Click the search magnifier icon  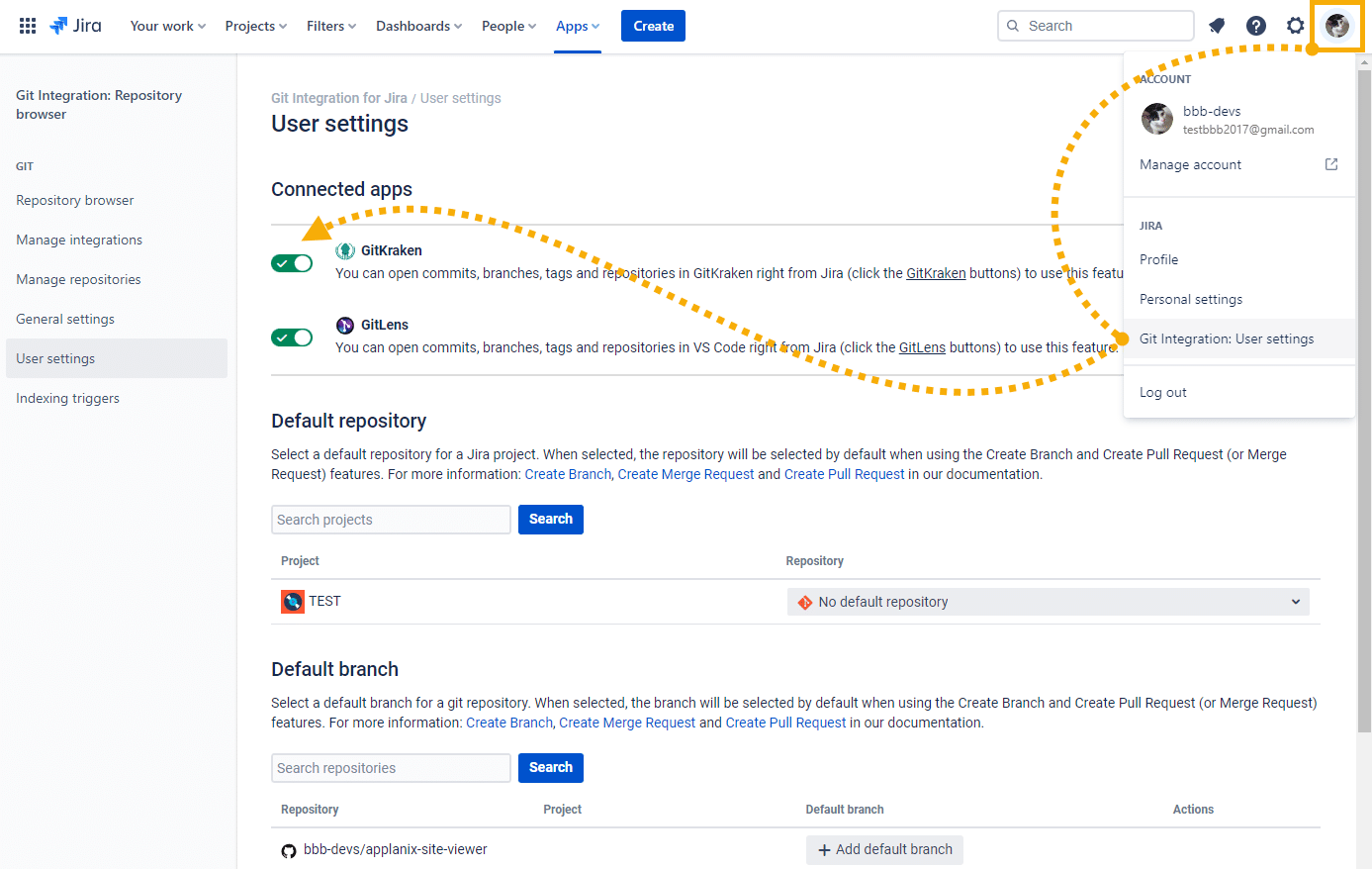[1013, 26]
